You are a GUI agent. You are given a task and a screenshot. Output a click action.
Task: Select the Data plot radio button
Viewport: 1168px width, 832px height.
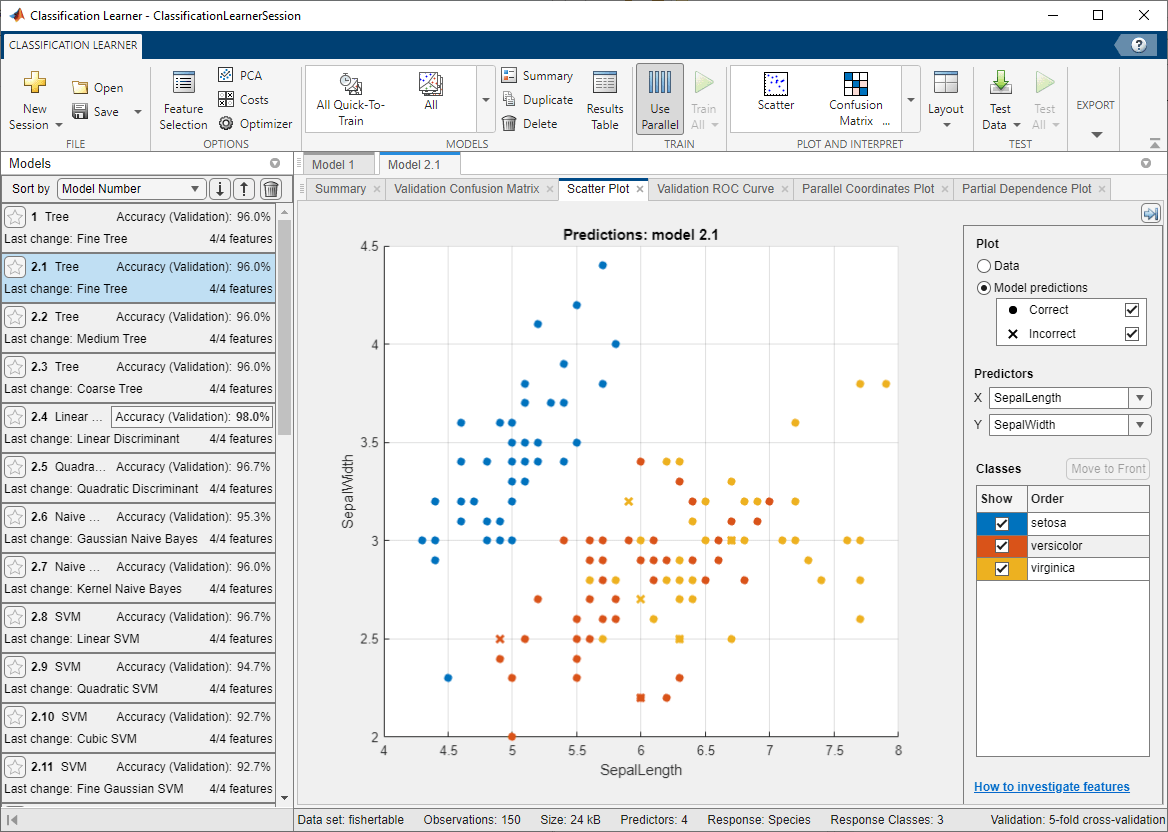[984, 266]
